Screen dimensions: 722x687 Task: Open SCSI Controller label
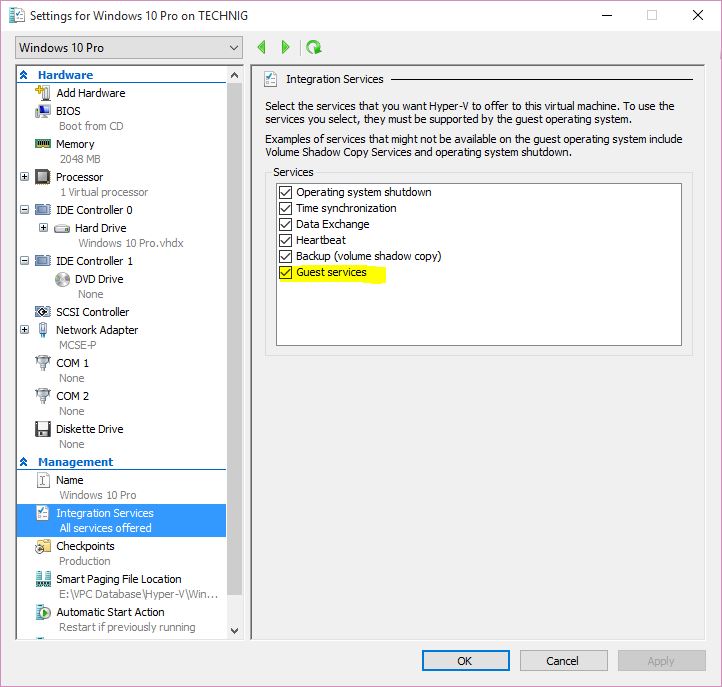(93, 312)
